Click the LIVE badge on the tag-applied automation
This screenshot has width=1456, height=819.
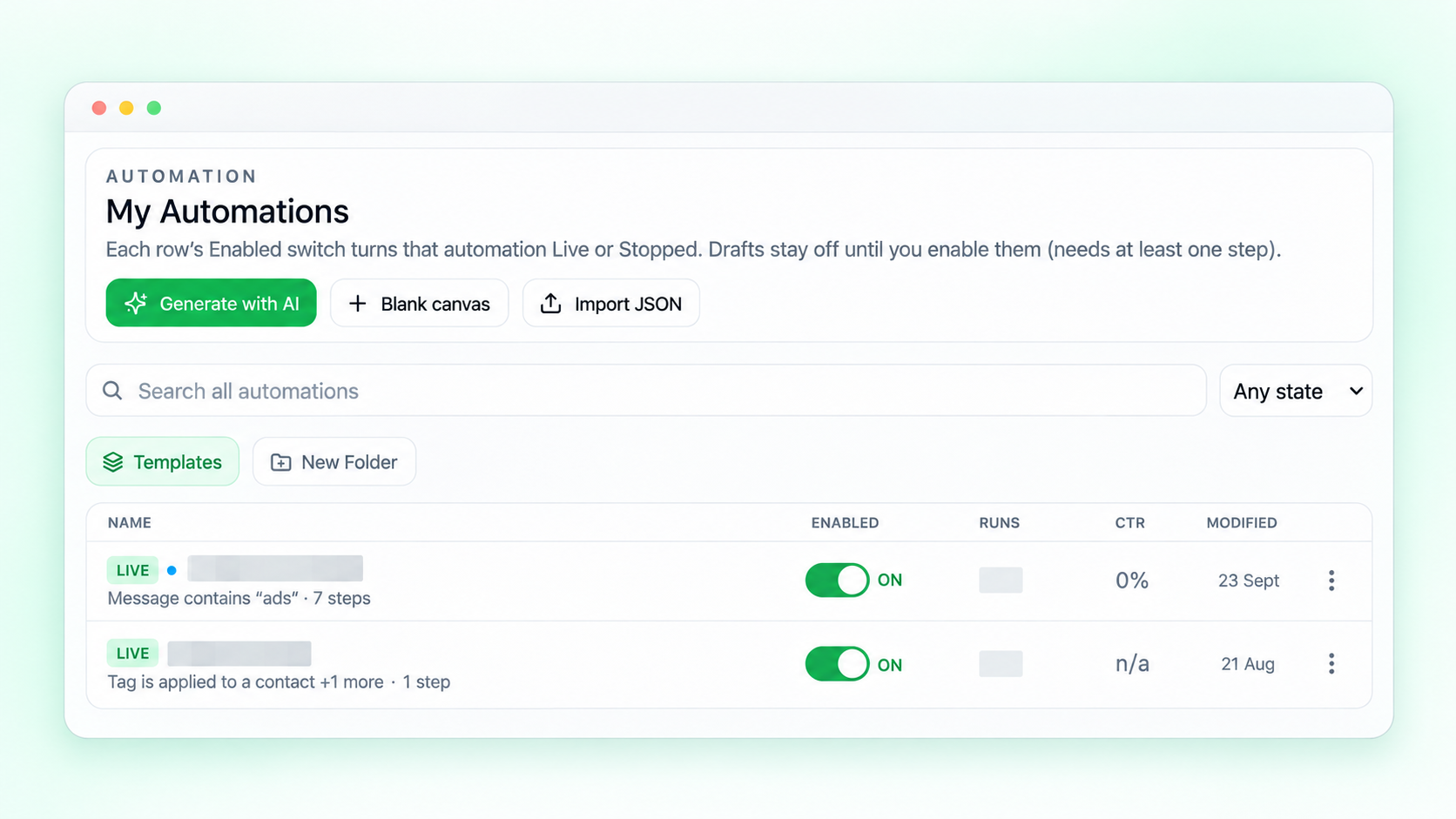pos(132,653)
